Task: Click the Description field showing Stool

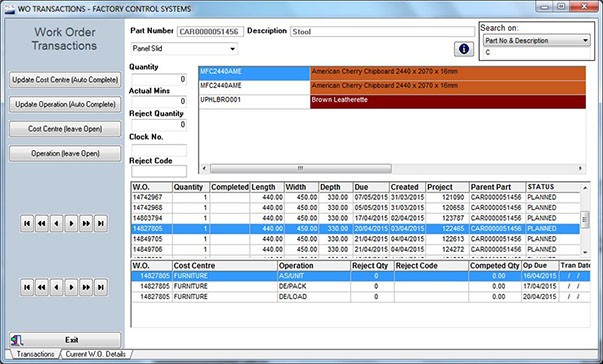Action: tap(383, 32)
